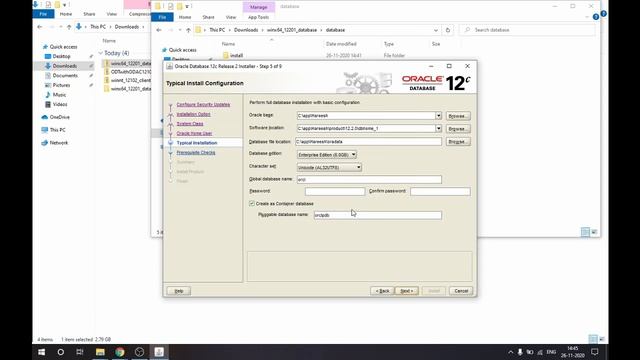Select Desktop in the Downloads window sidebar
The image size is (640, 360).
point(61,56)
